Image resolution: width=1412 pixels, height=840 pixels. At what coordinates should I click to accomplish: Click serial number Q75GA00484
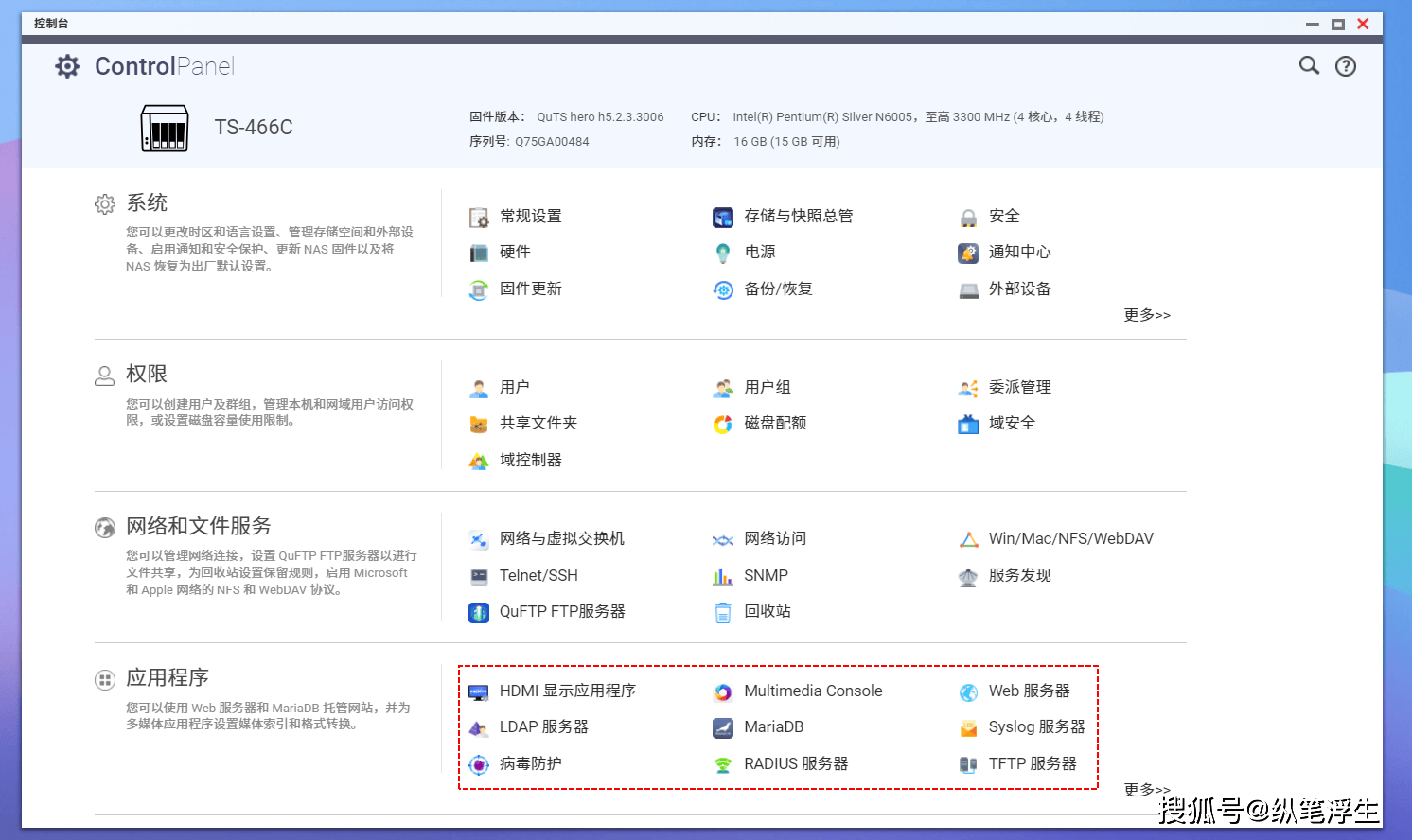click(x=552, y=142)
